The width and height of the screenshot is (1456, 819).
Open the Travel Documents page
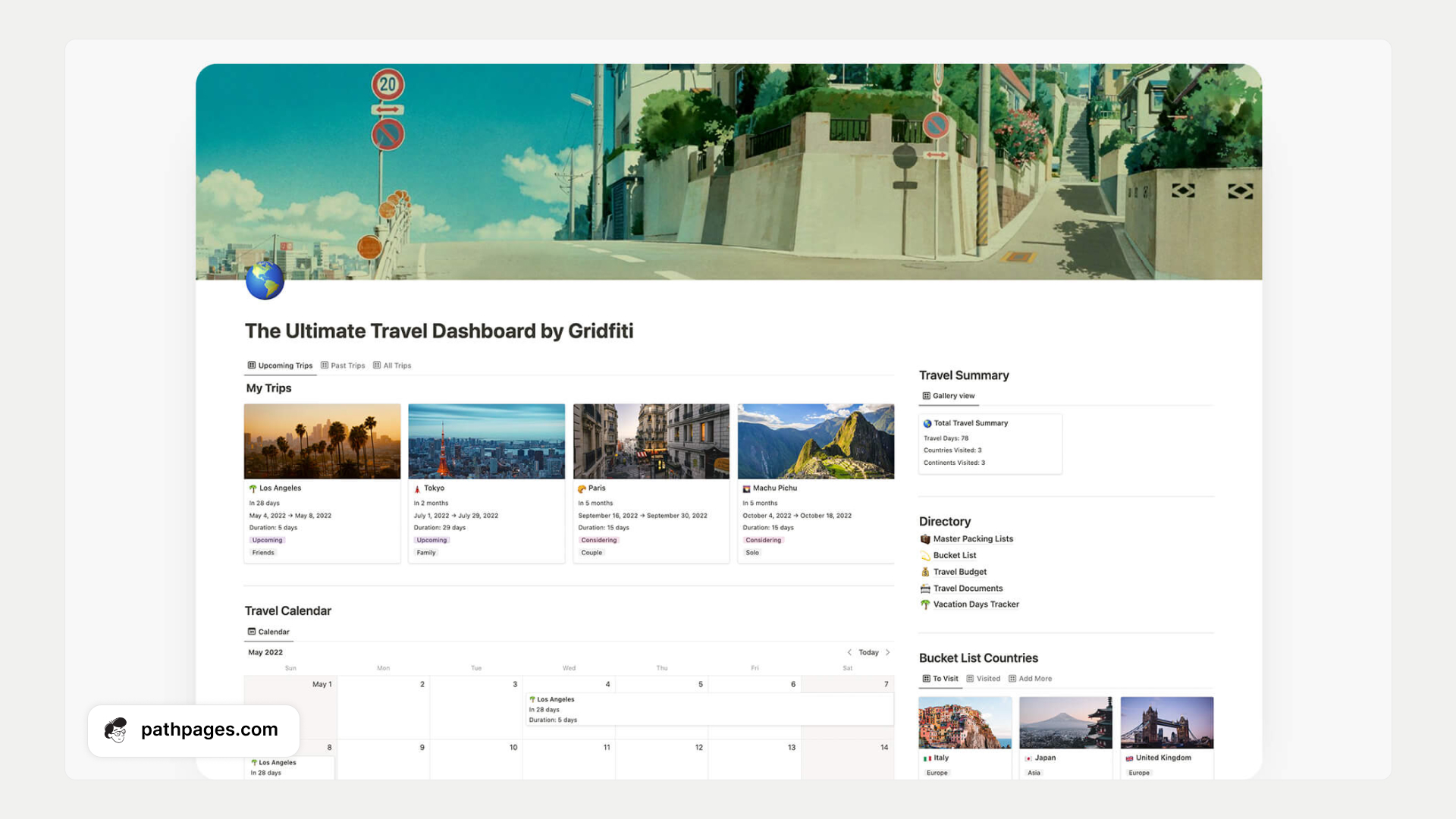point(968,588)
